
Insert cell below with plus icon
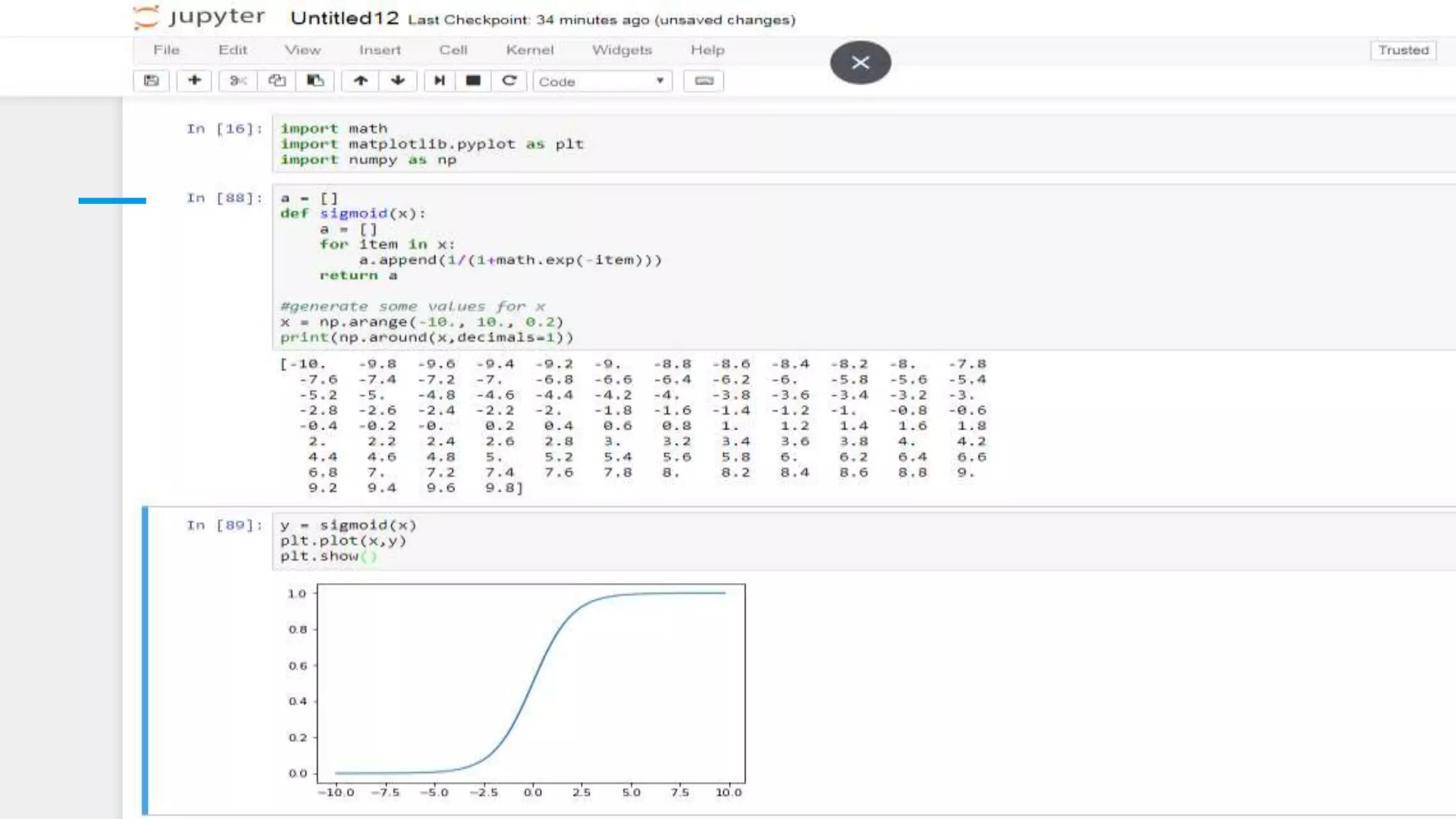tap(194, 81)
